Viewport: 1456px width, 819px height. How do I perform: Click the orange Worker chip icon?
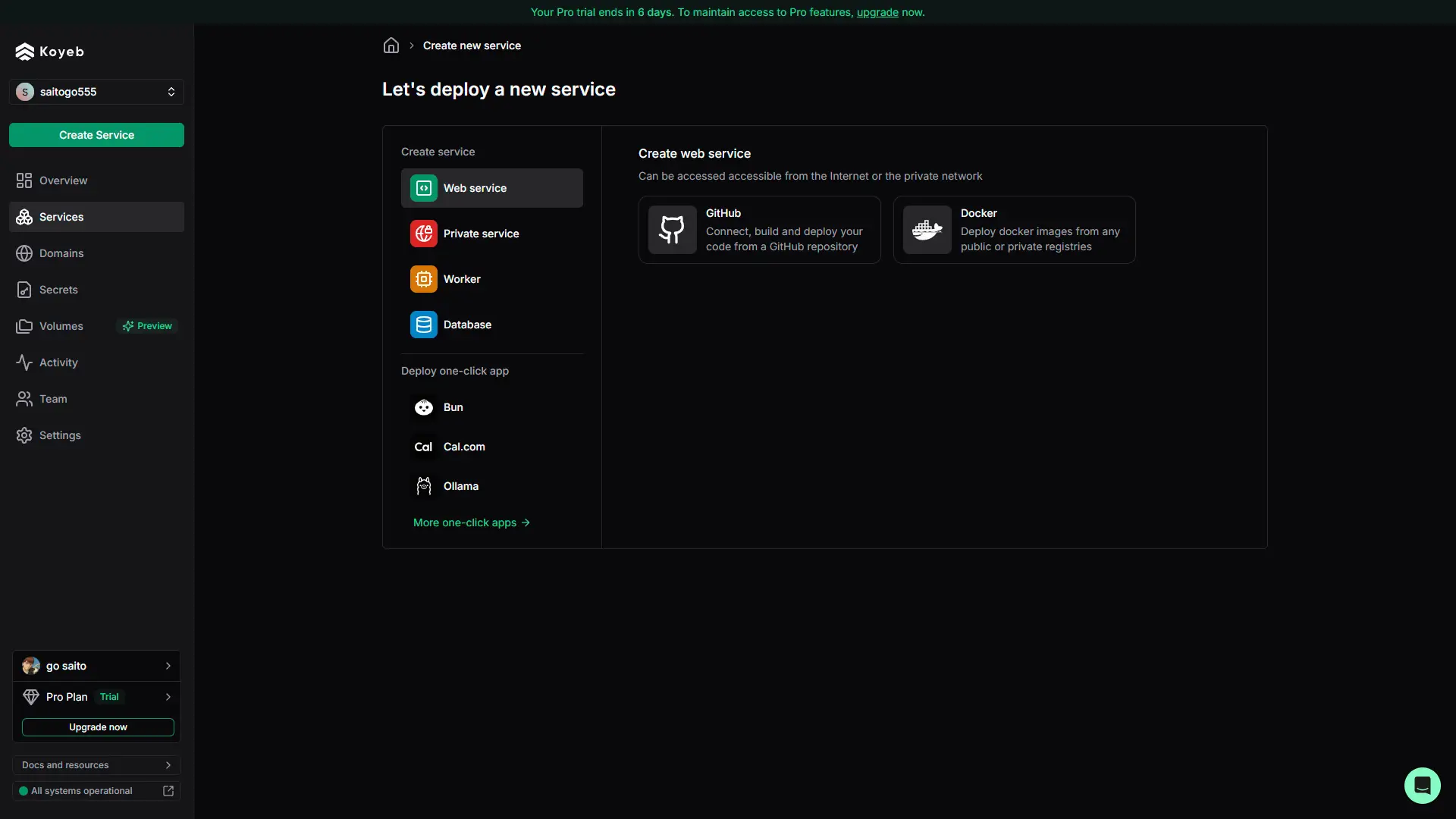(424, 279)
